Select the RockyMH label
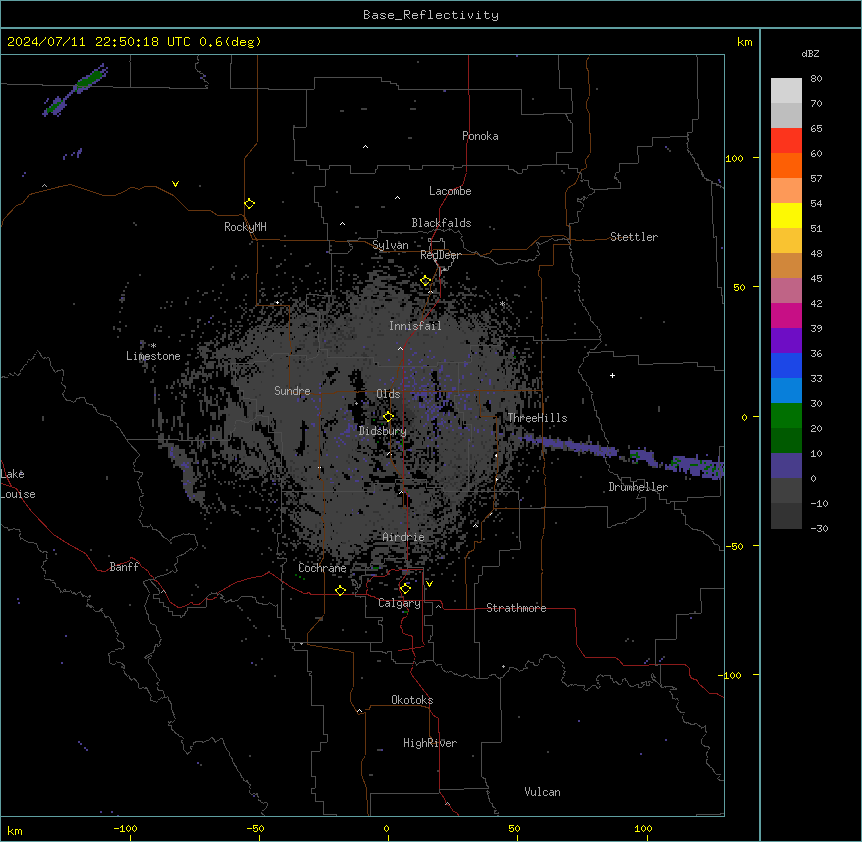The width and height of the screenshot is (862, 842). [x=245, y=227]
